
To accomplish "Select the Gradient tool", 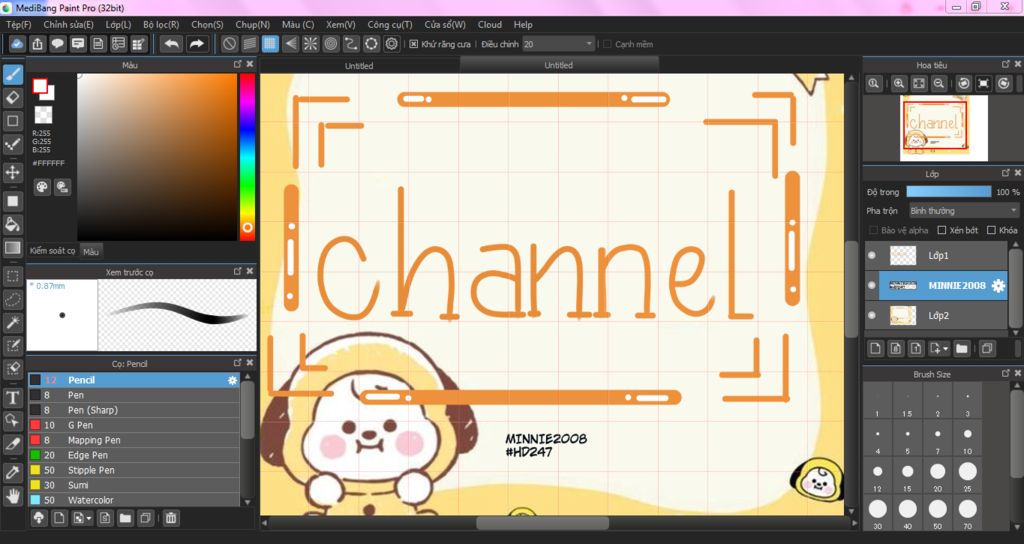I will pos(12,248).
